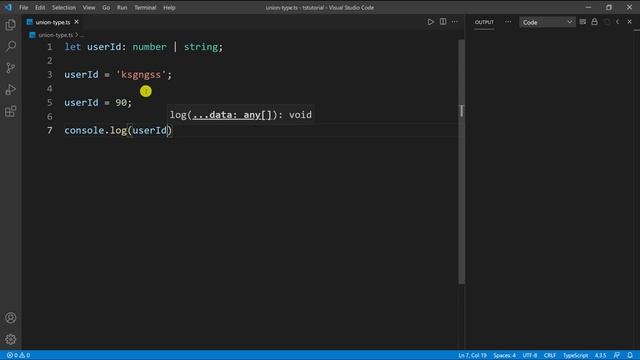Change line endings via CRLF entry
The height and width of the screenshot is (360, 640).
coord(550,355)
